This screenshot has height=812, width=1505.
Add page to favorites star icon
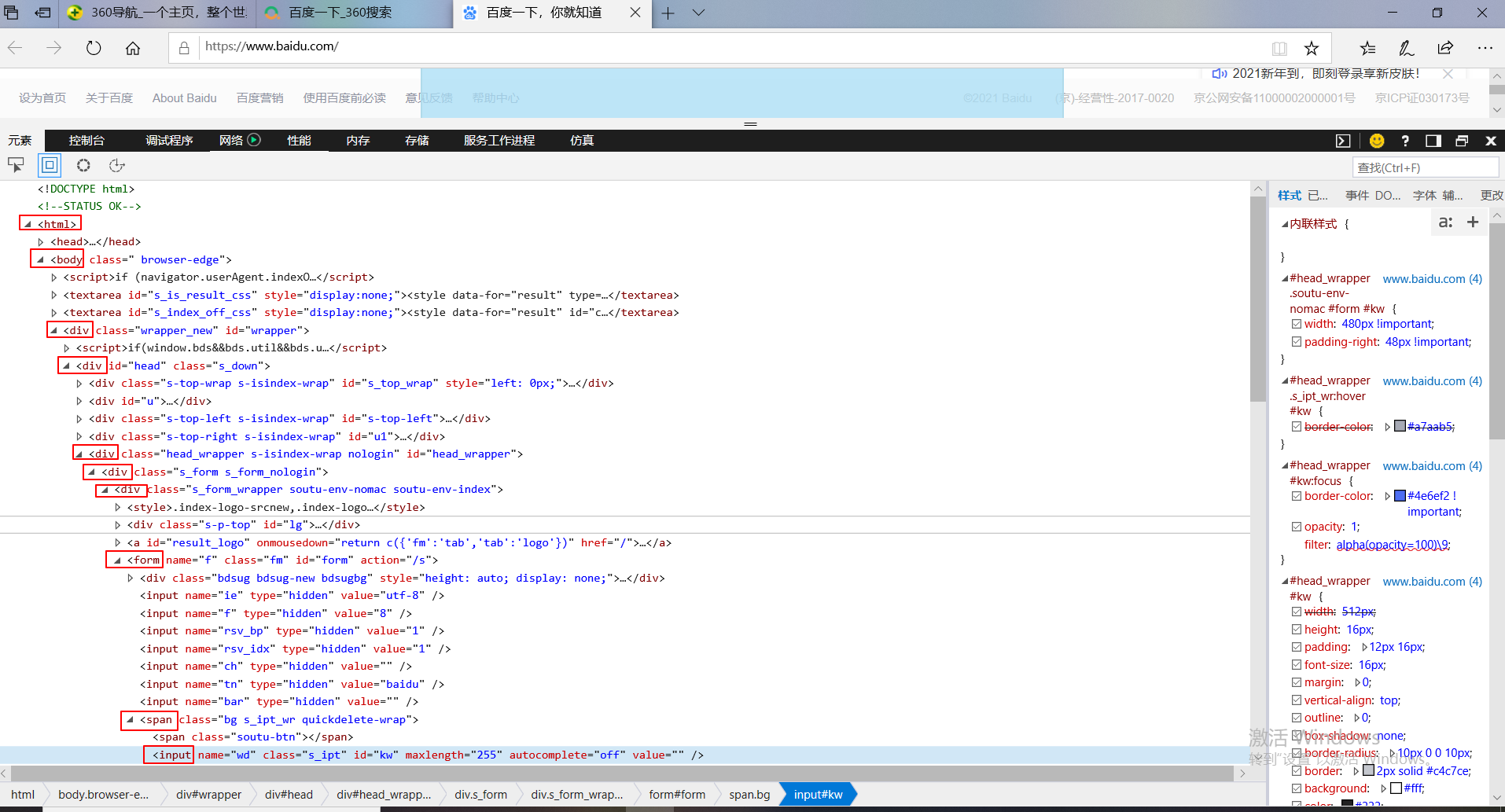click(1311, 49)
